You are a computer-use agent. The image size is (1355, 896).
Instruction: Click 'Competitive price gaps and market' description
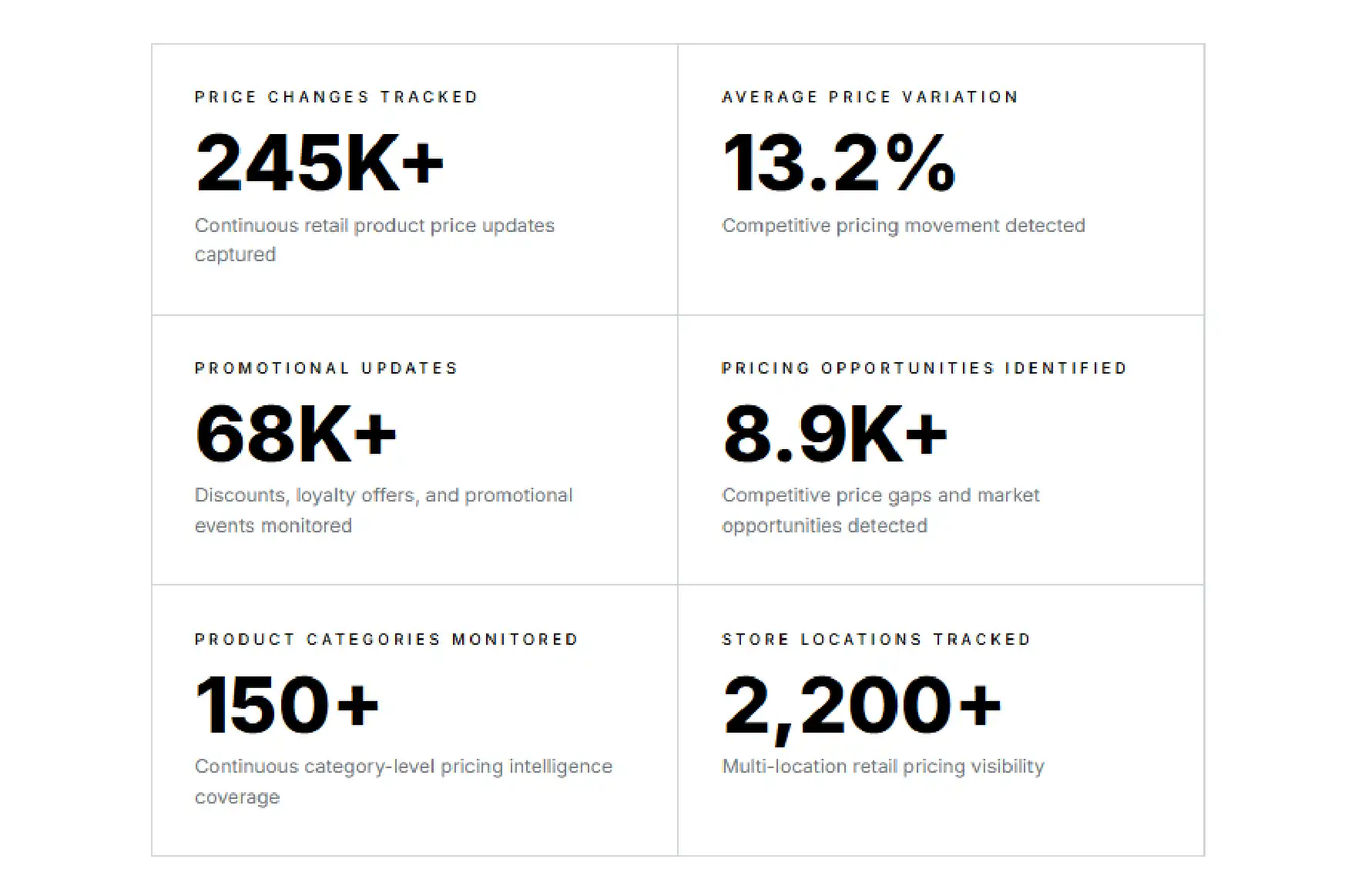[x=880, y=495]
